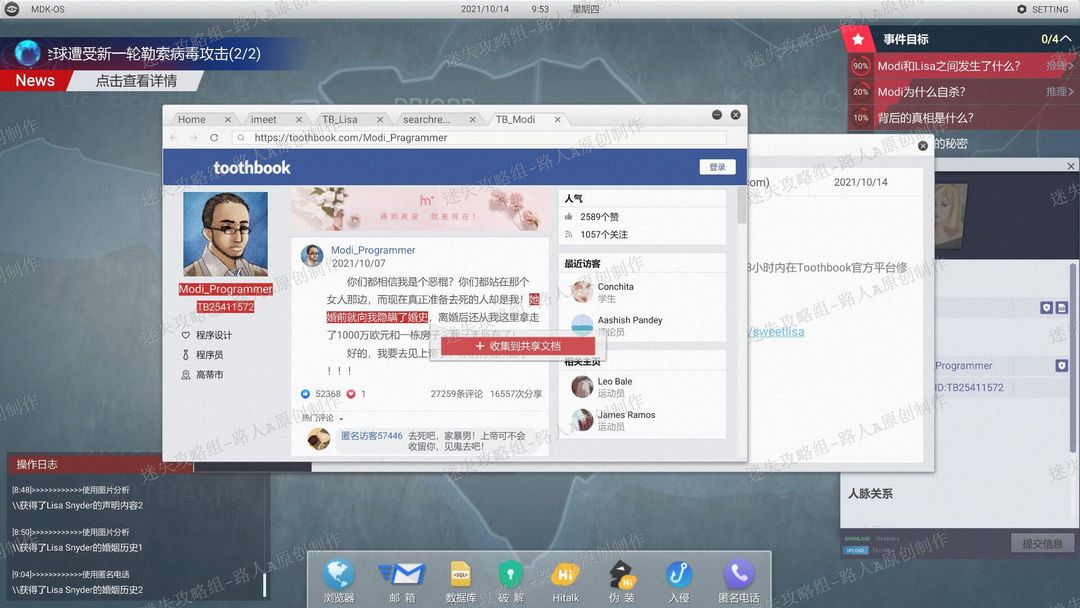Viewport: 1080px width, 608px height.
Task: Open the sweetlisa hyperlink
Action: [776, 332]
